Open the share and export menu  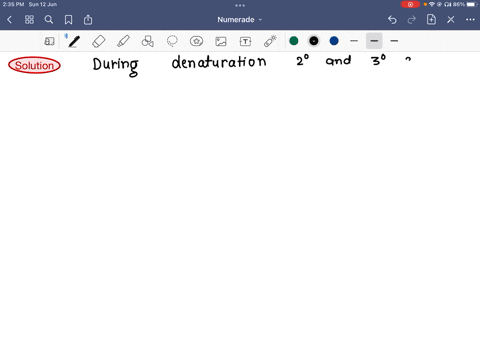(x=88, y=20)
